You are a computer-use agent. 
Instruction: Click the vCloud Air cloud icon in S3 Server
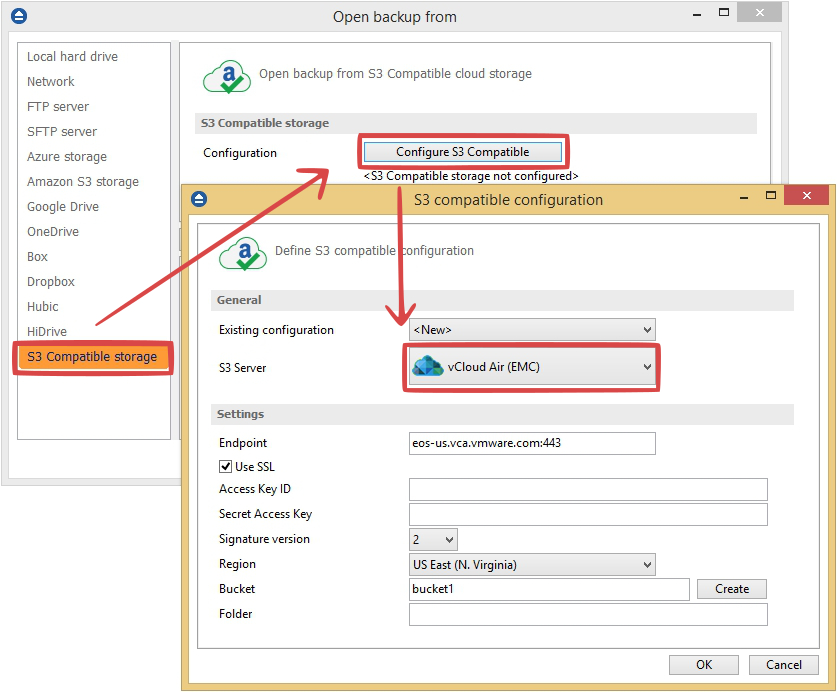(x=428, y=366)
